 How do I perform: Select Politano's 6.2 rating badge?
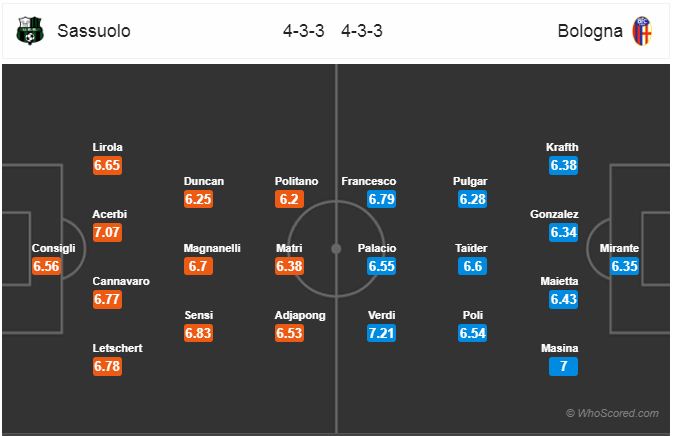(289, 199)
